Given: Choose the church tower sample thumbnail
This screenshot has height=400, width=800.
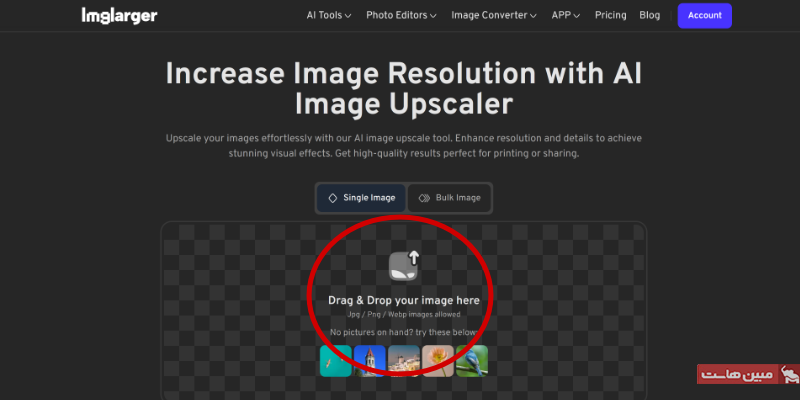Looking at the screenshot, I should [369, 361].
